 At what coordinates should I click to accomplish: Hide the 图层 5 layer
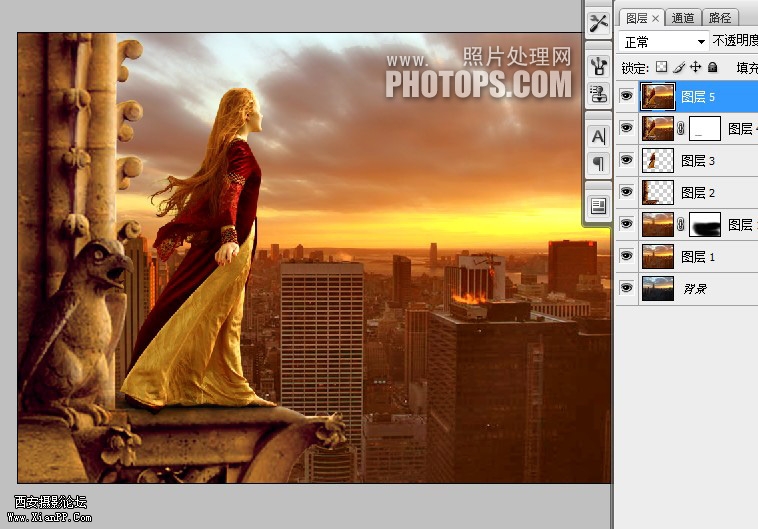coord(627,96)
